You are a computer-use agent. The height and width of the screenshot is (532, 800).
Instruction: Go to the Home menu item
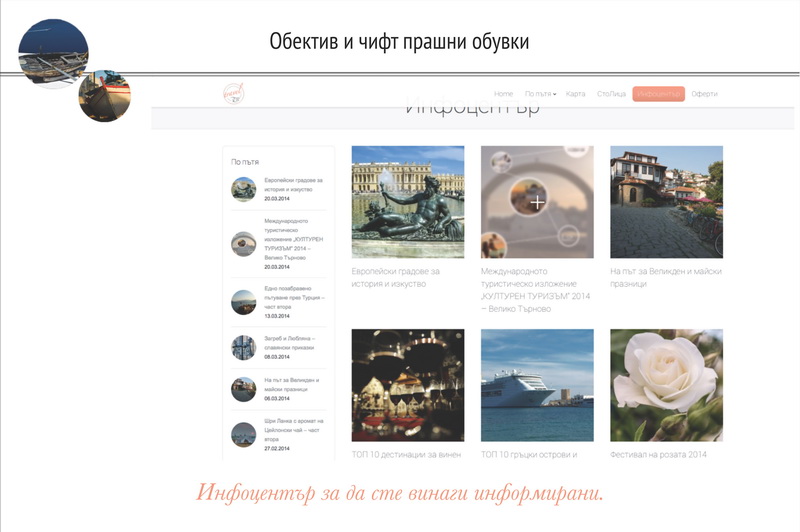(503, 94)
